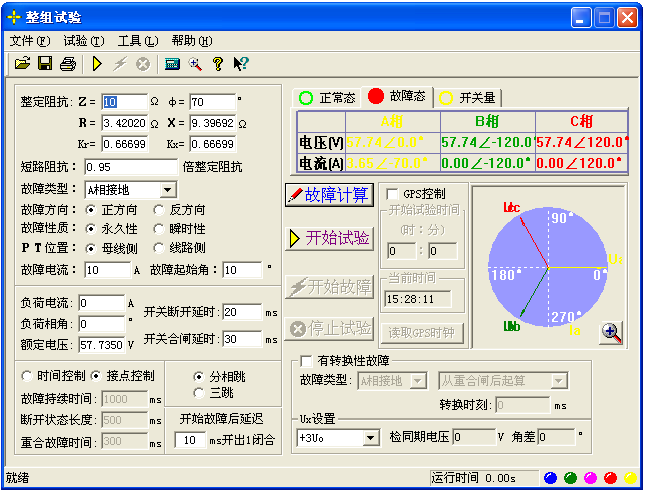Click the 短路阻抗 0.95 field
The image size is (647, 492).
pos(131,167)
